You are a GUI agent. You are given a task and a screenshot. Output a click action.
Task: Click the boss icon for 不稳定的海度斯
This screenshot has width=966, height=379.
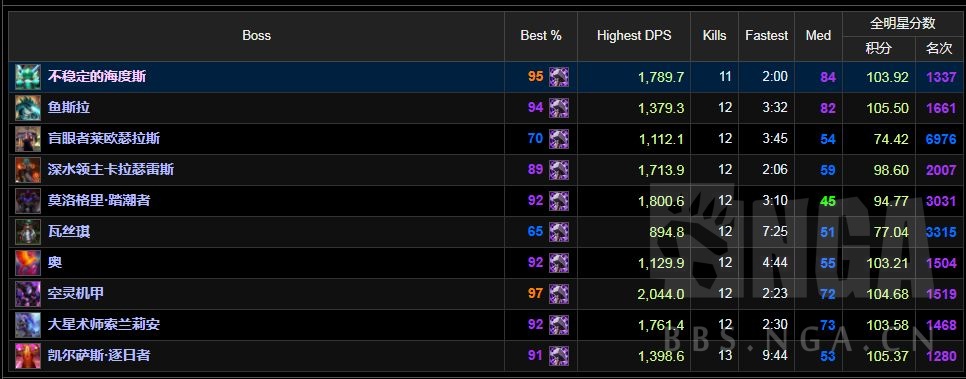[x=28, y=77]
